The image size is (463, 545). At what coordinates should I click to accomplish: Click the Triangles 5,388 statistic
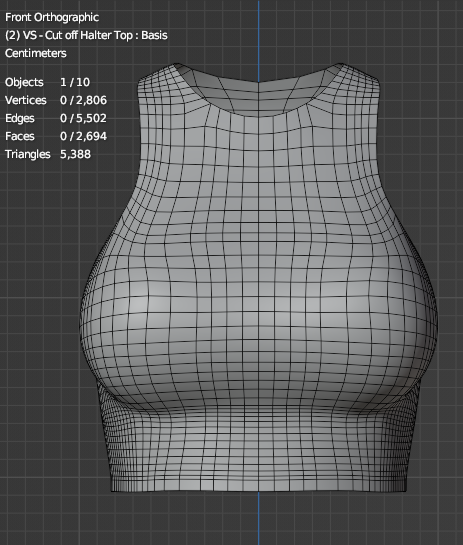pos(48,154)
